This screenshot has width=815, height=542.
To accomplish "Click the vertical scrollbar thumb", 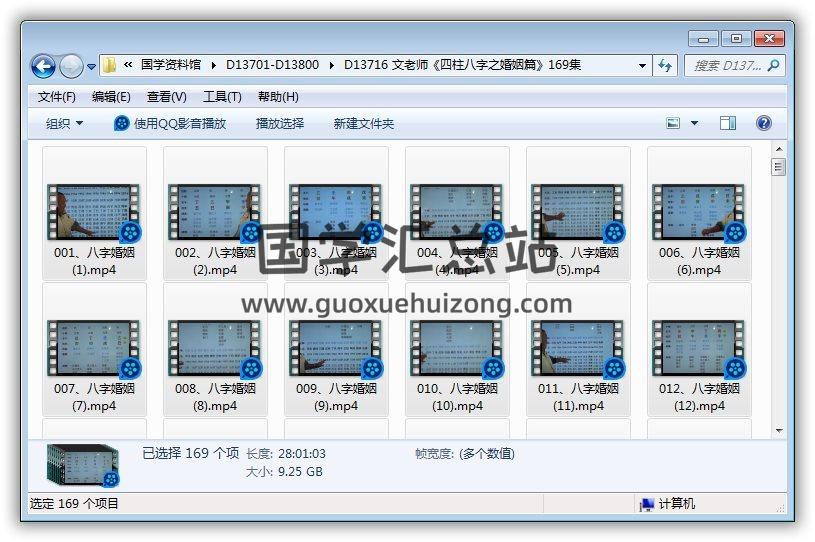I will 778,167.
